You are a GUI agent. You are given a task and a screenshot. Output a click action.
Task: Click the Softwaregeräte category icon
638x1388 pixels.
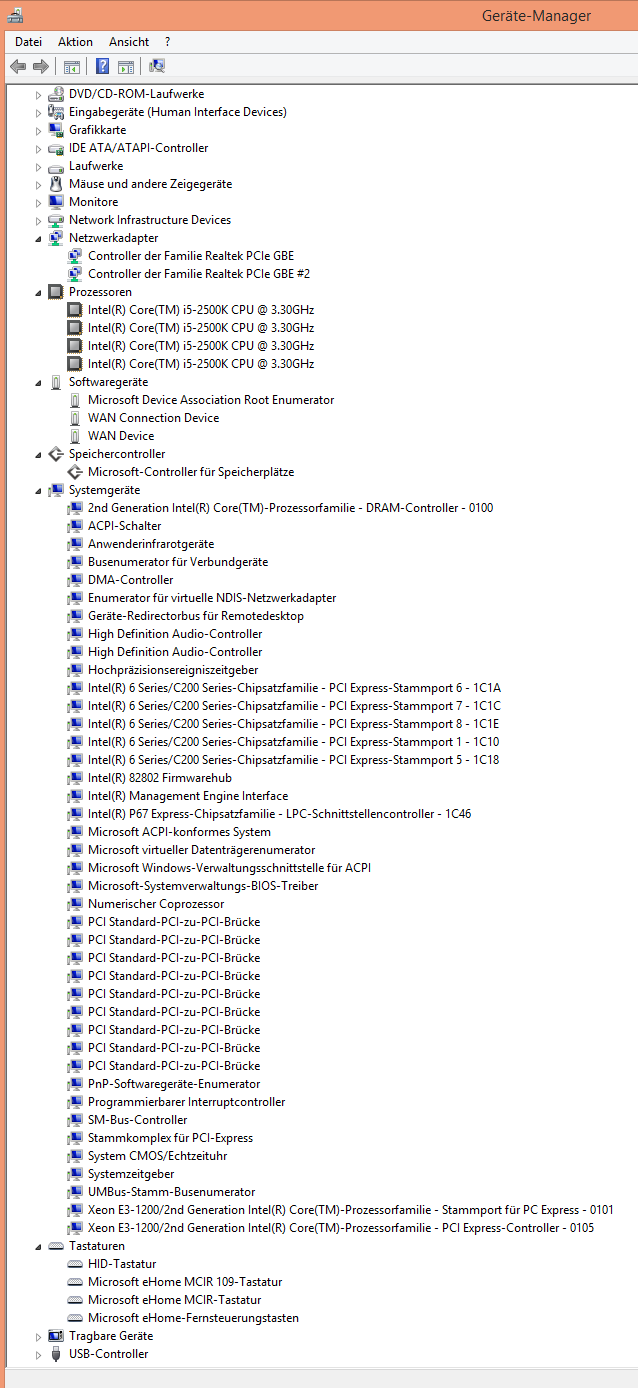click(x=56, y=382)
